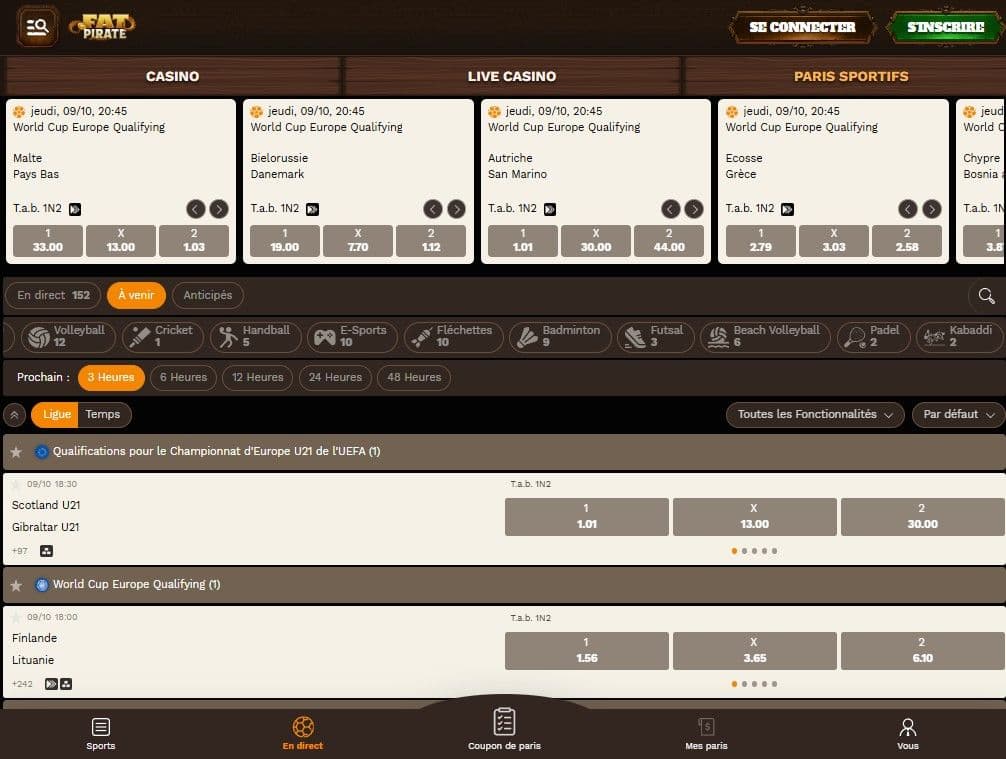Open the Par défaut sort dropdown

957,414
